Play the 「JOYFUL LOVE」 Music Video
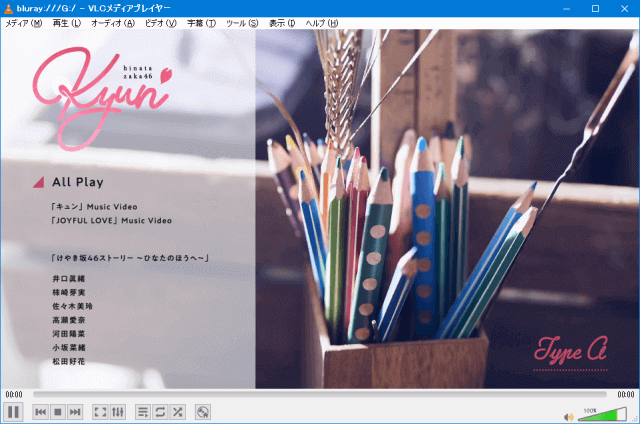The image size is (640, 424). click(x=111, y=220)
